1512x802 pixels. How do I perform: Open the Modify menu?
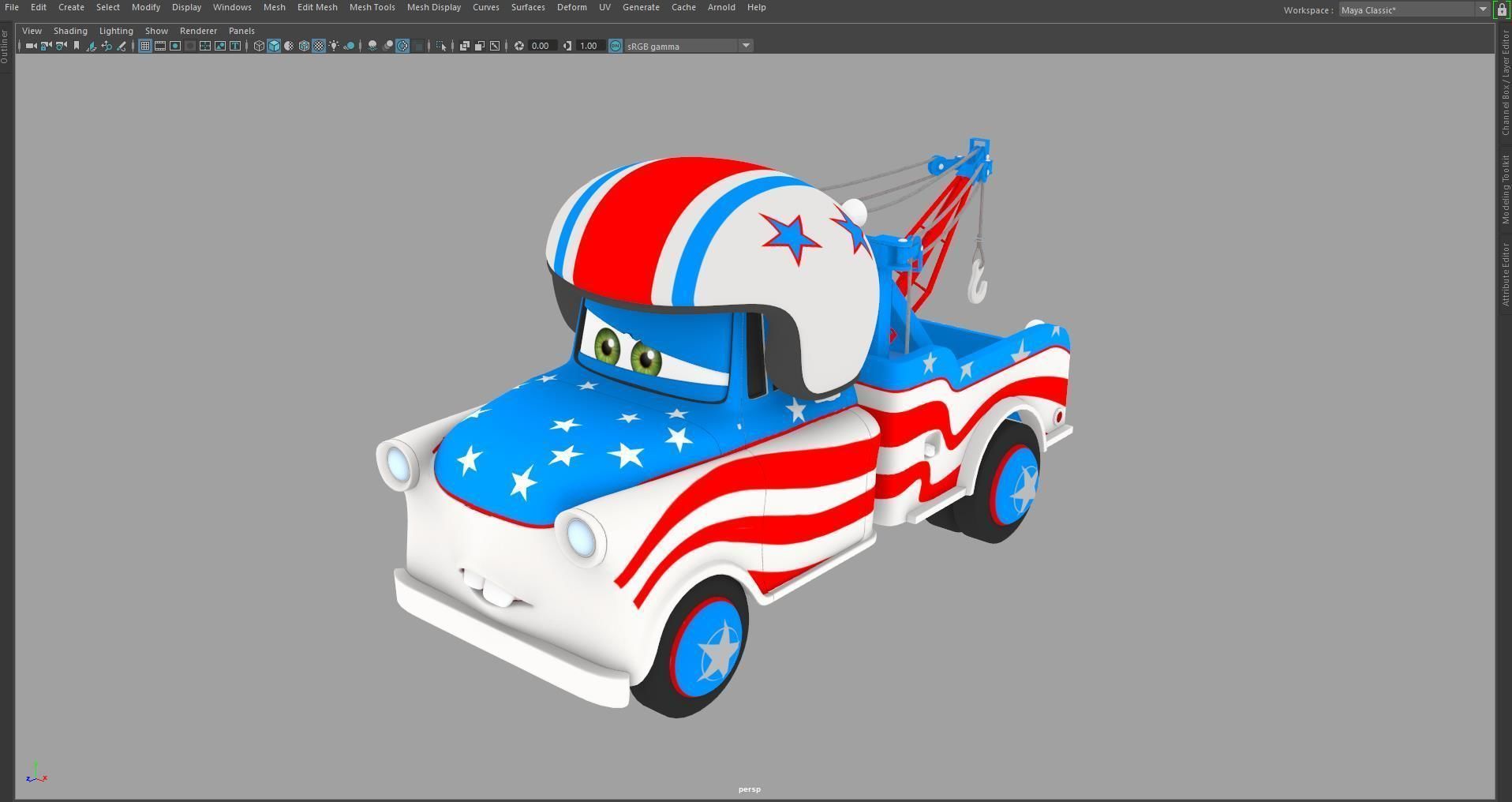[146, 7]
